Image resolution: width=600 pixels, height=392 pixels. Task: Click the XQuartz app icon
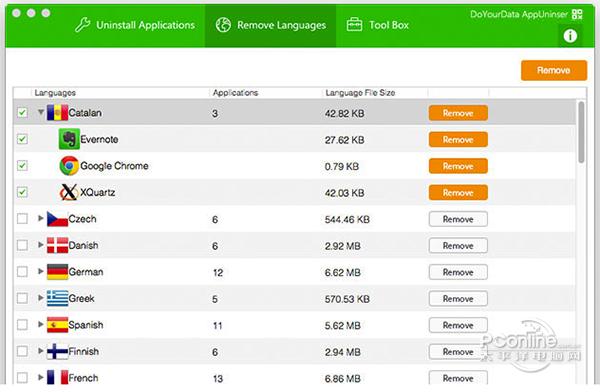click(69, 192)
